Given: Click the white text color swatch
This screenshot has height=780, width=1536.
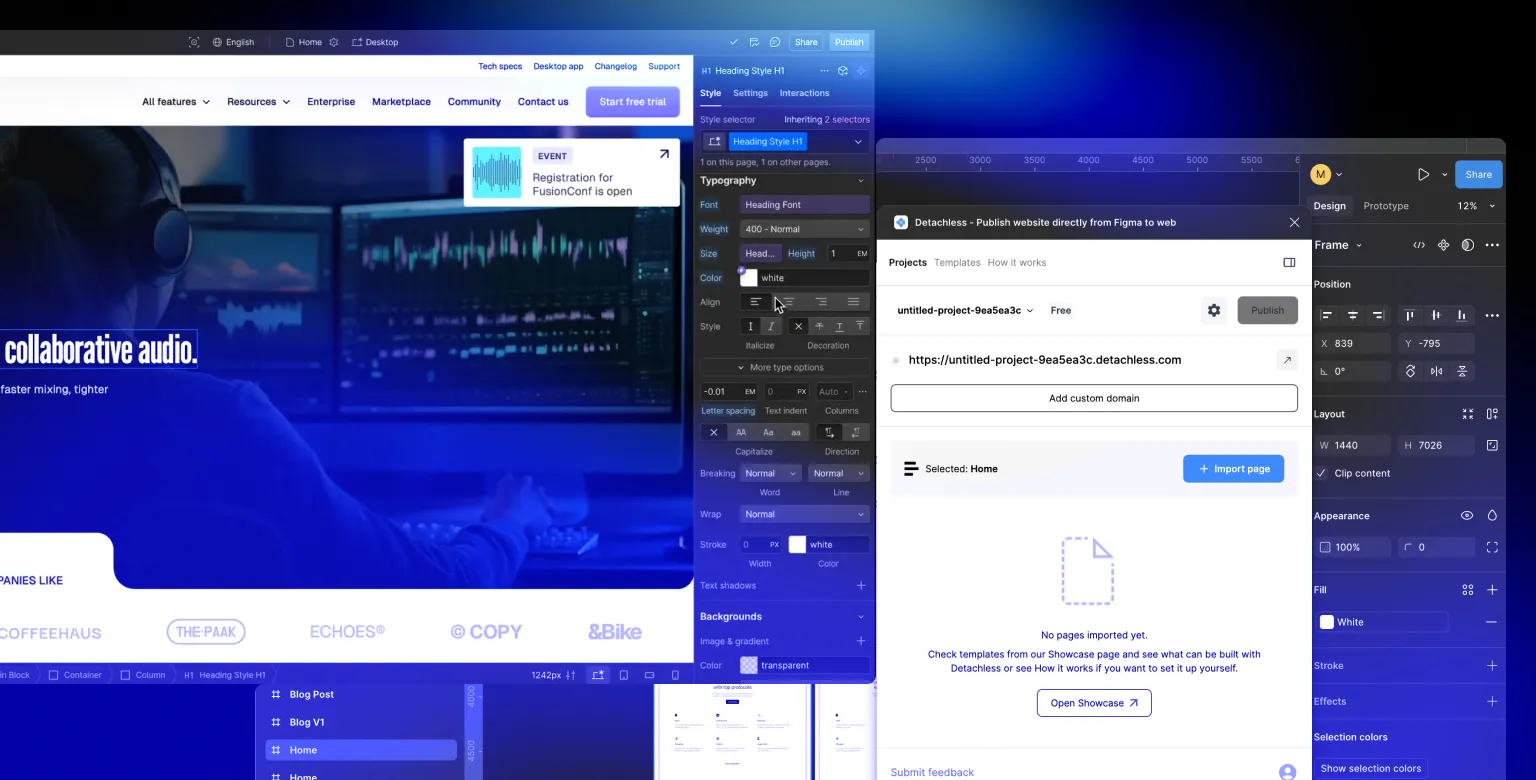Looking at the screenshot, I should pyautogui.click(x=749, y=278).
